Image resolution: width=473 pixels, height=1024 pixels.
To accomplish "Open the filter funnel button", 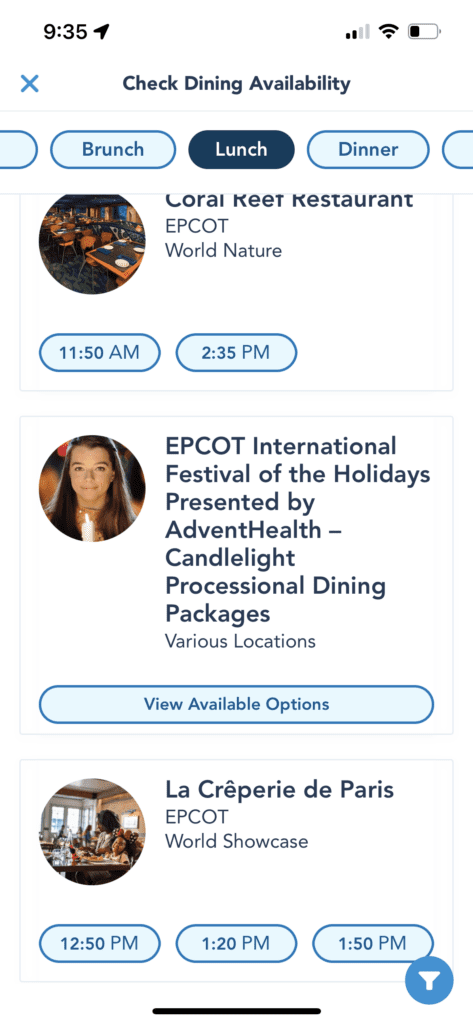I will (x=429, y=980).
